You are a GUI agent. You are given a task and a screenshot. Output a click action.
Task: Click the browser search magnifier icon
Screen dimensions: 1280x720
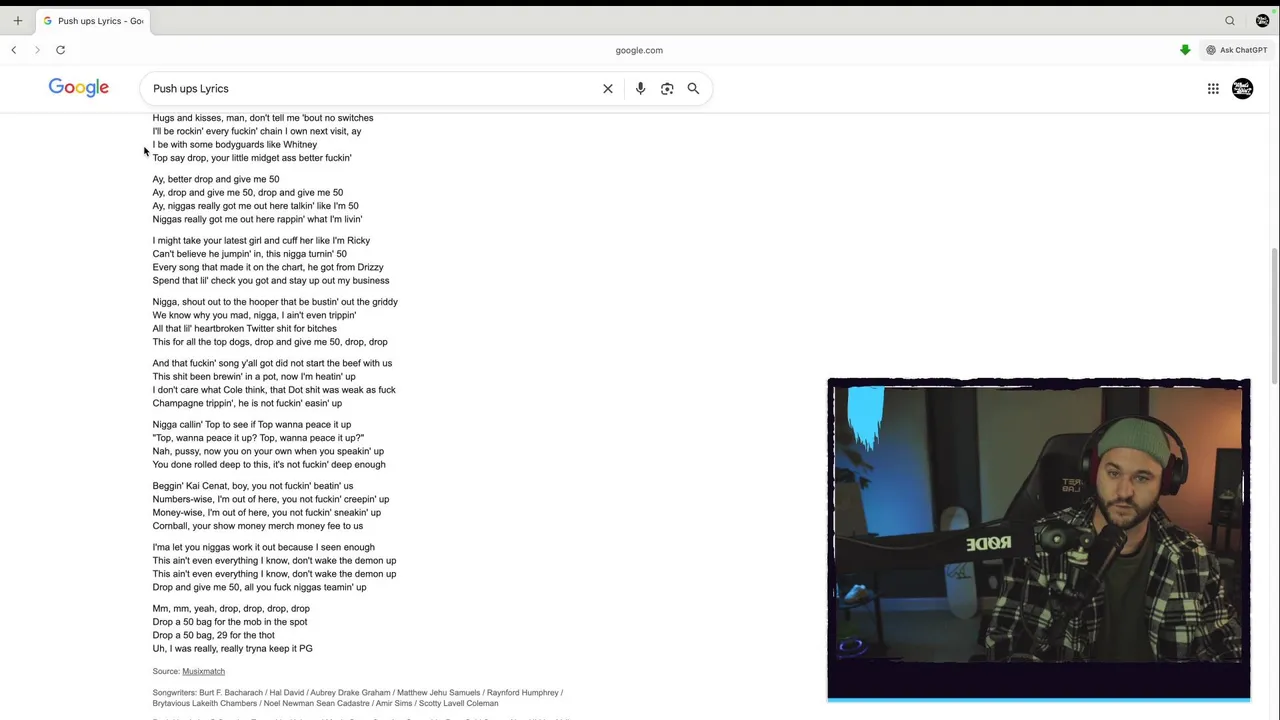click(1230, 21)
